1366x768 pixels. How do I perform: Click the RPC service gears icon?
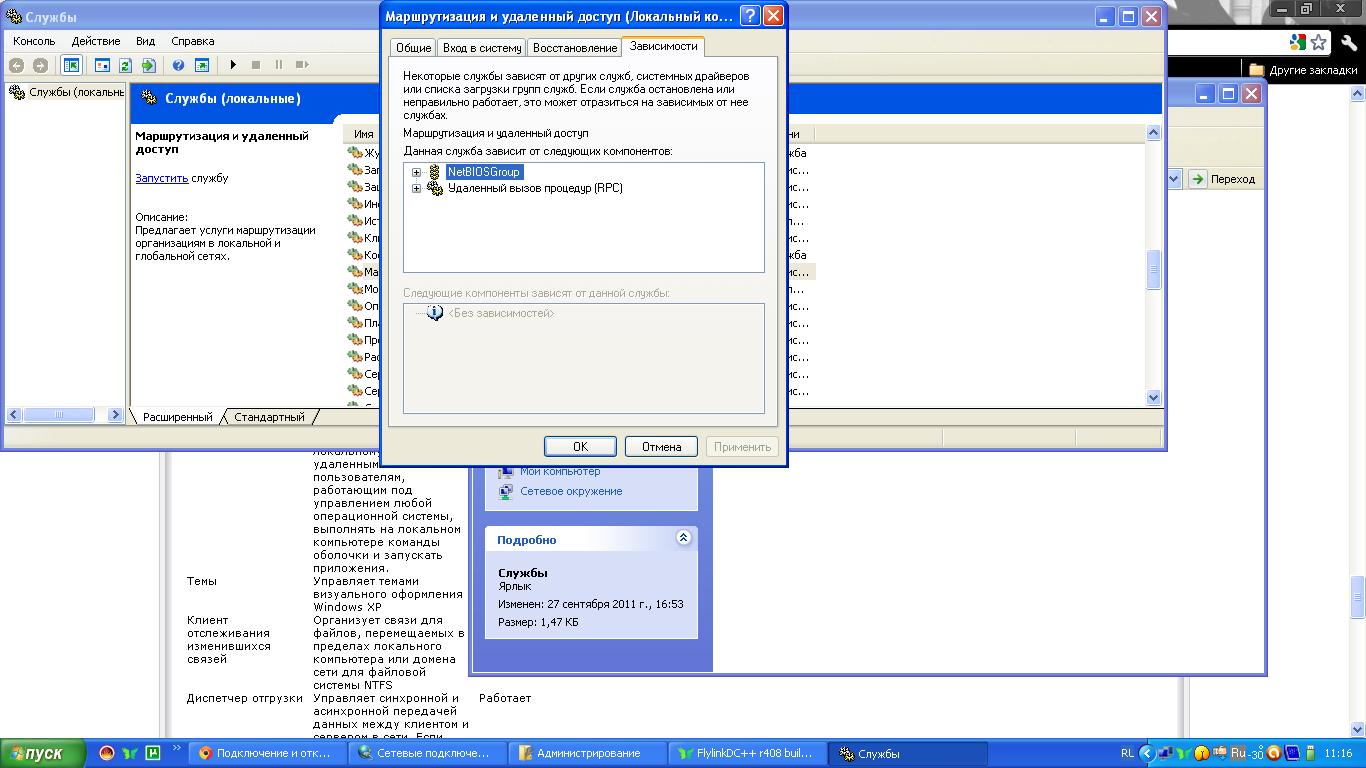point(435,188)
